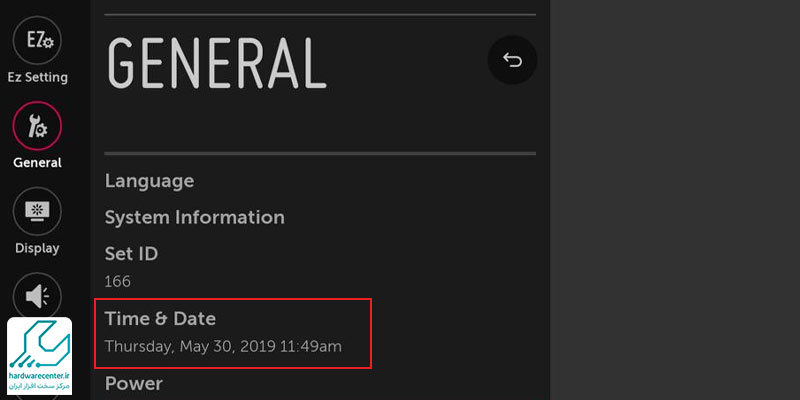Click the Ez Setting text label
Image resolution: width=800 pixels, height=400 pixels.
coord(37,78)
